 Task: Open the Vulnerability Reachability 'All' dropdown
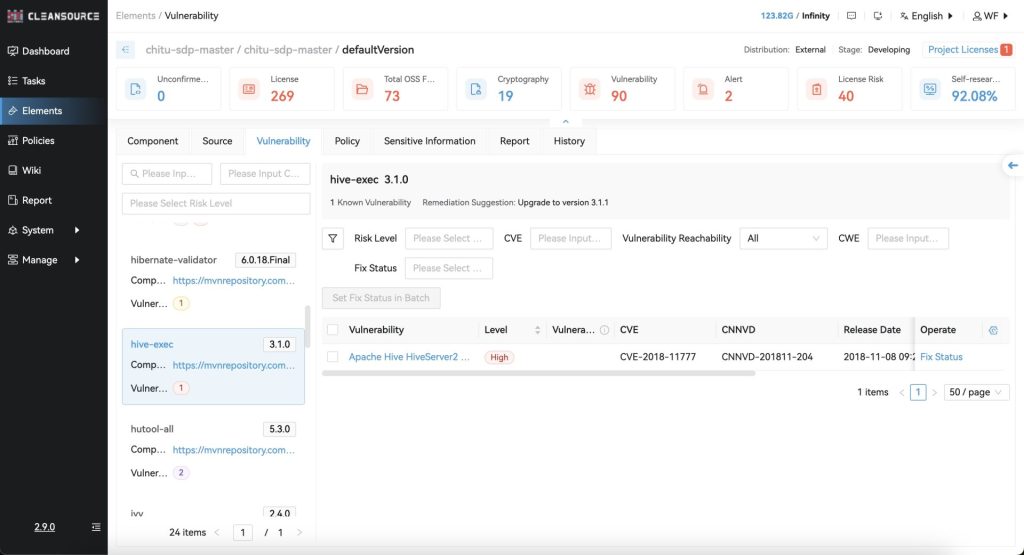click(783, 239)
